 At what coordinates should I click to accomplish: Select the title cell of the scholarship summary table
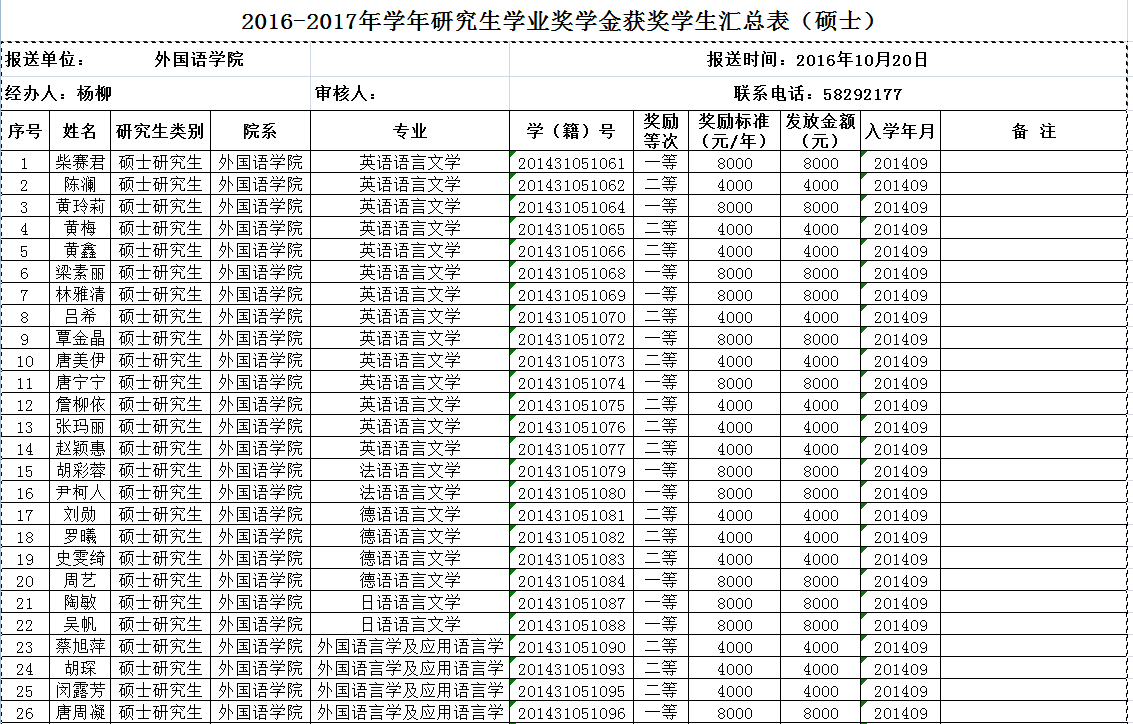(565, 21)
